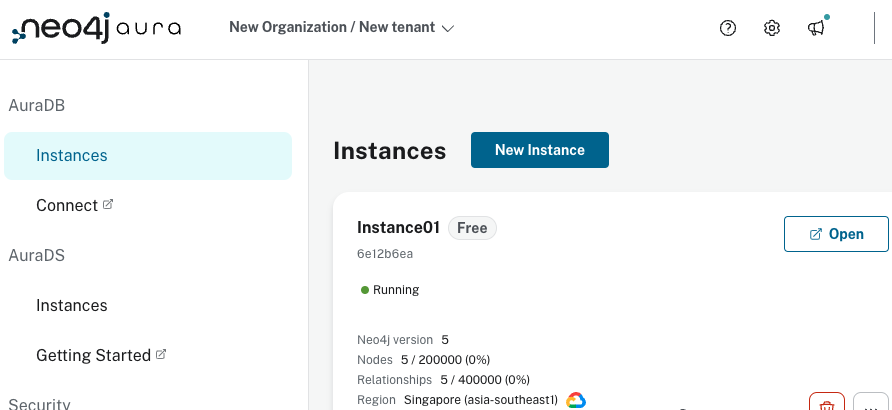
Task: Click the megaphone announcements icon
Action: point(816,28)
